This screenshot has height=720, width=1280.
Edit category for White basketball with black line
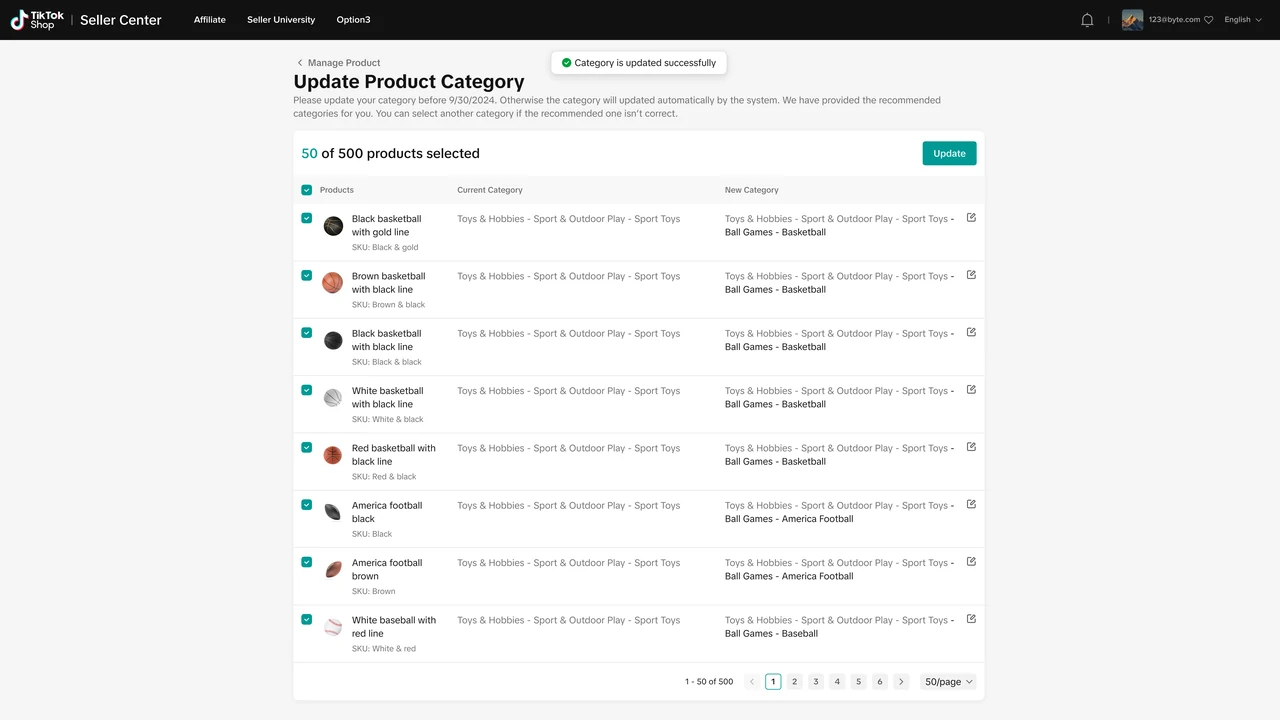971,390
